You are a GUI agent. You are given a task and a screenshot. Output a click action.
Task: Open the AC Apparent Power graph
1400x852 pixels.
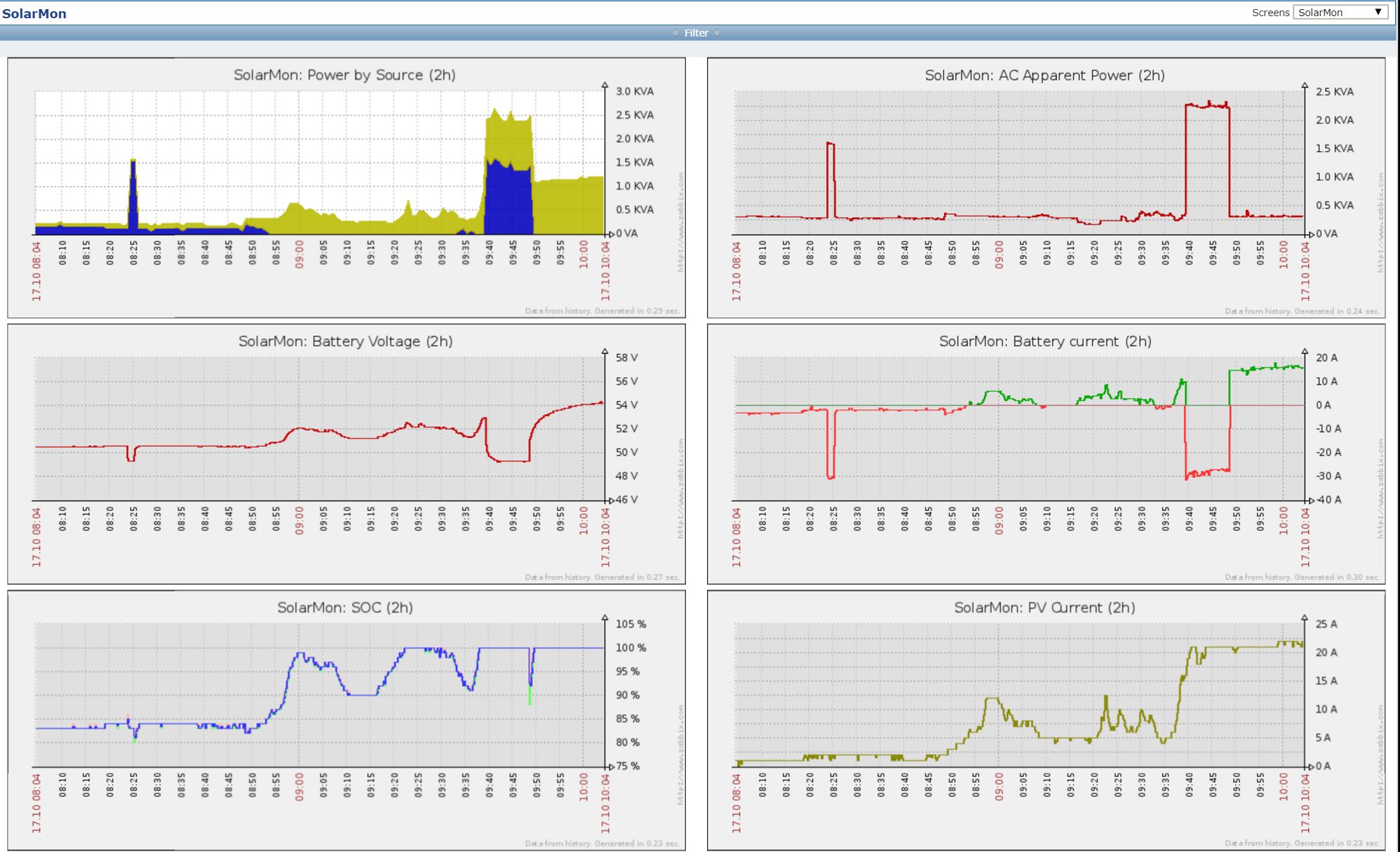point(1046,187)
